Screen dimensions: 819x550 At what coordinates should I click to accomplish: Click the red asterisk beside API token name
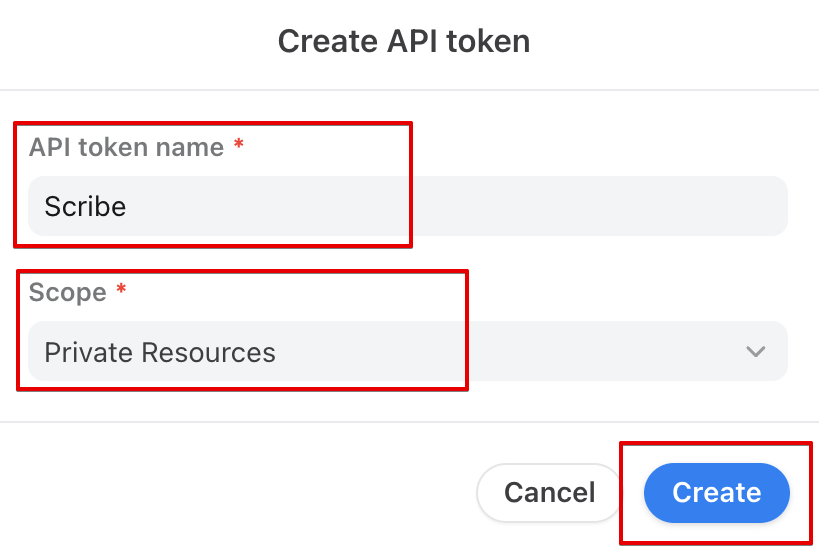tap(239, 147)
